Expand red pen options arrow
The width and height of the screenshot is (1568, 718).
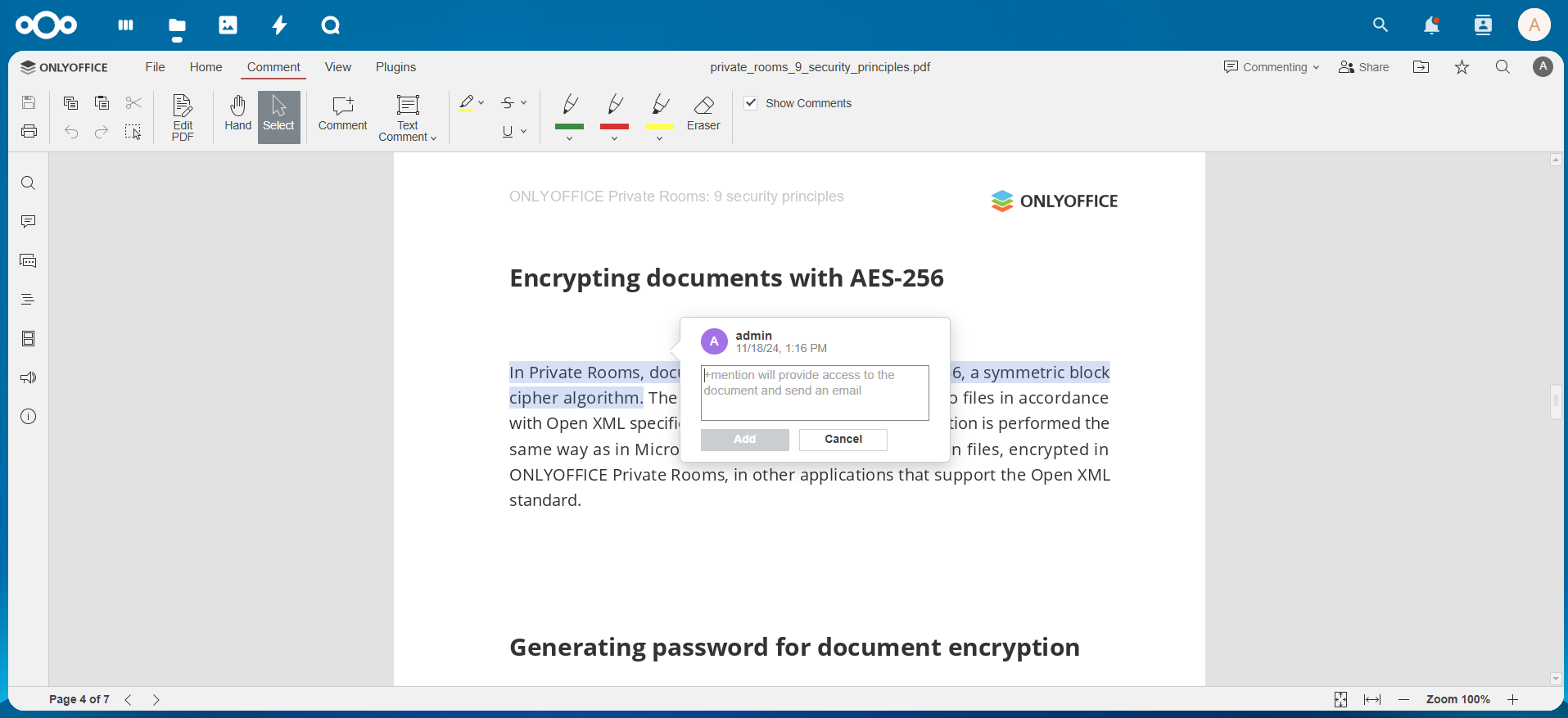(615, 139)
